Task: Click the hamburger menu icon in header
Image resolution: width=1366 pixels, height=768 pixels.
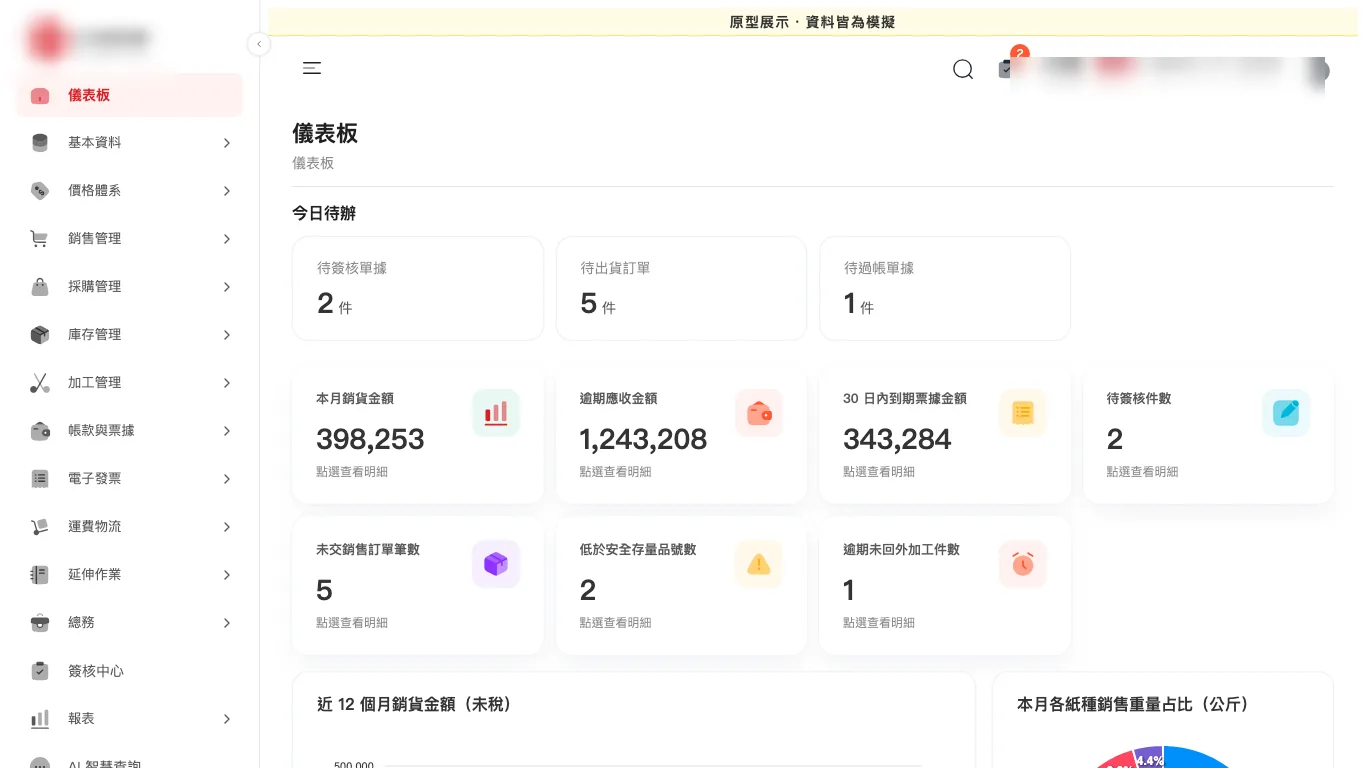Action: coord(312,68)
